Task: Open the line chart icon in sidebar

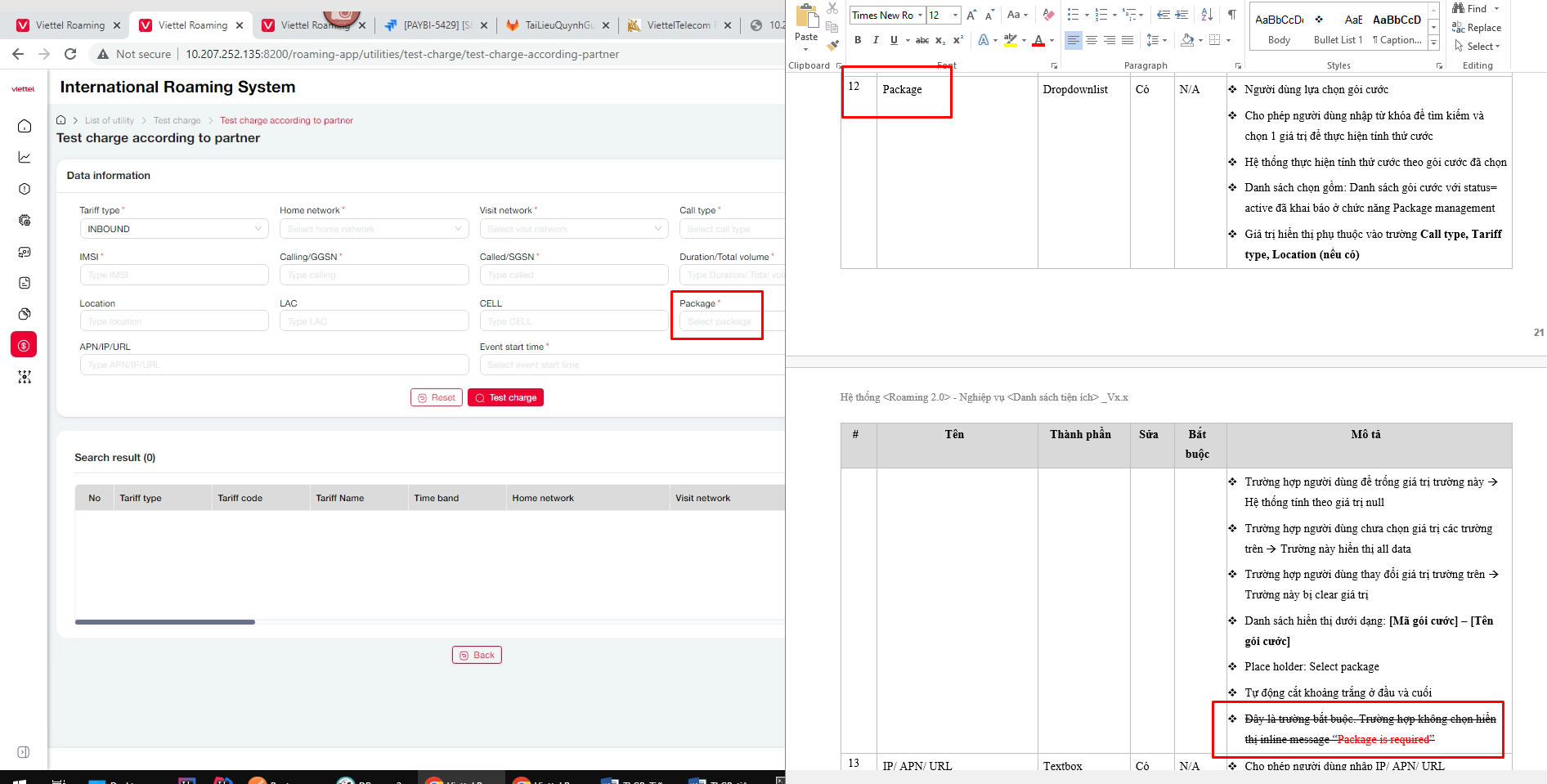Action: pos(25,157)
